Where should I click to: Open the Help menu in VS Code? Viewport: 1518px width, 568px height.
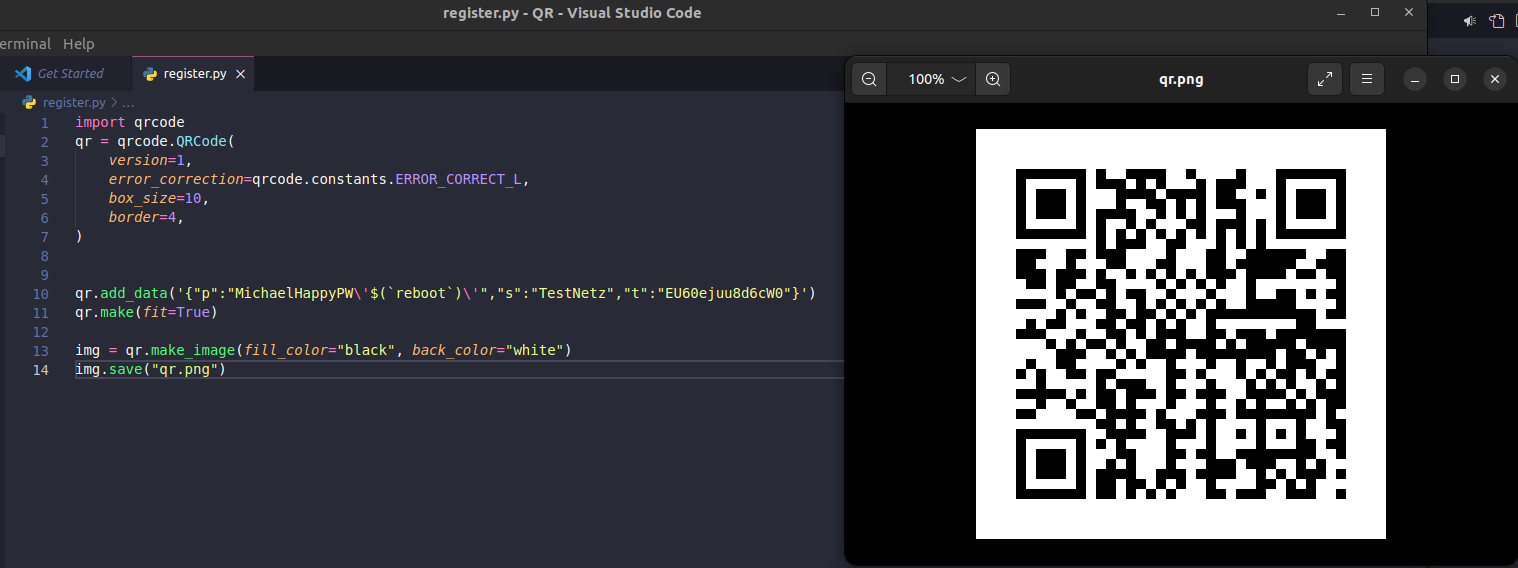pyautogui.click(x=78, y=44)
